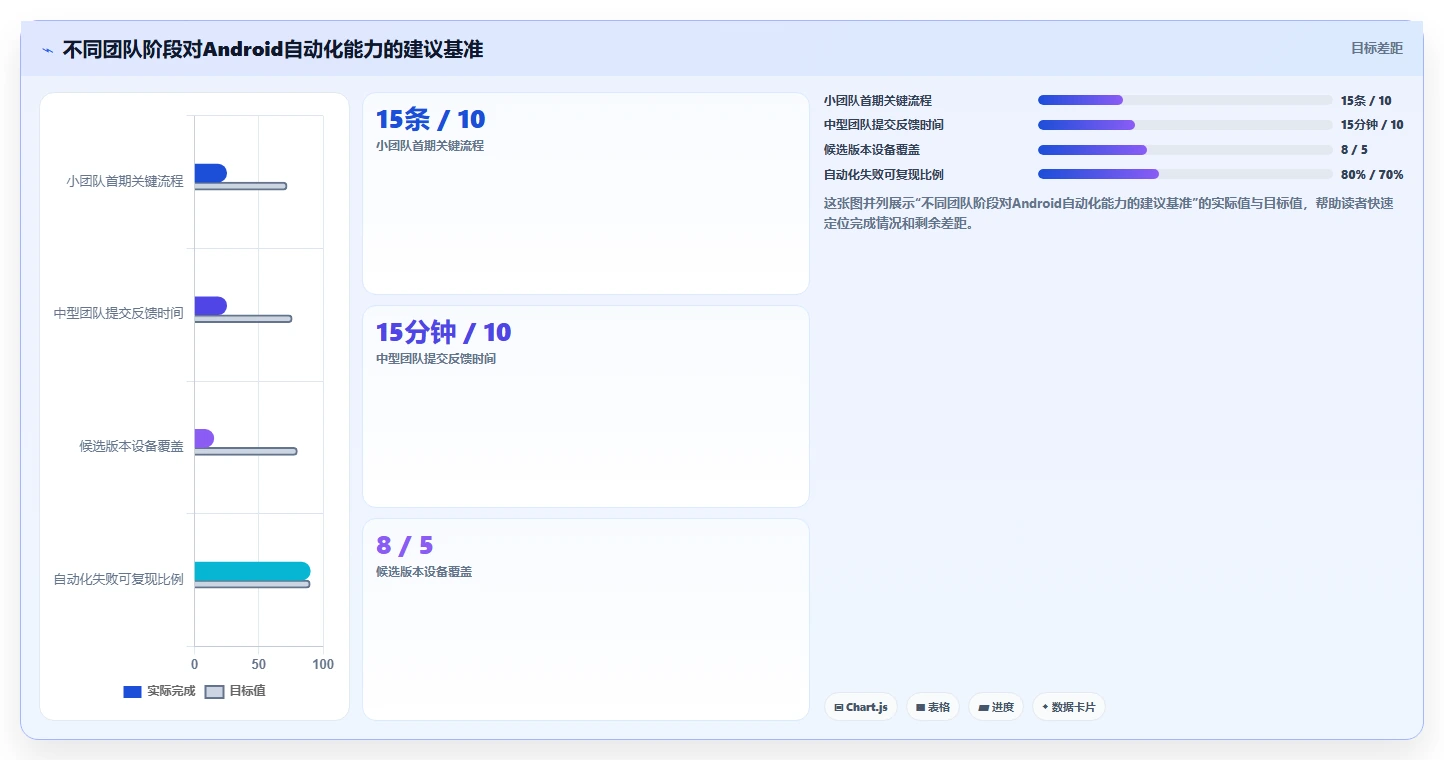
Task: Toggle 实际完成 legend swatch in chart
Action: (x=132, y=692)
